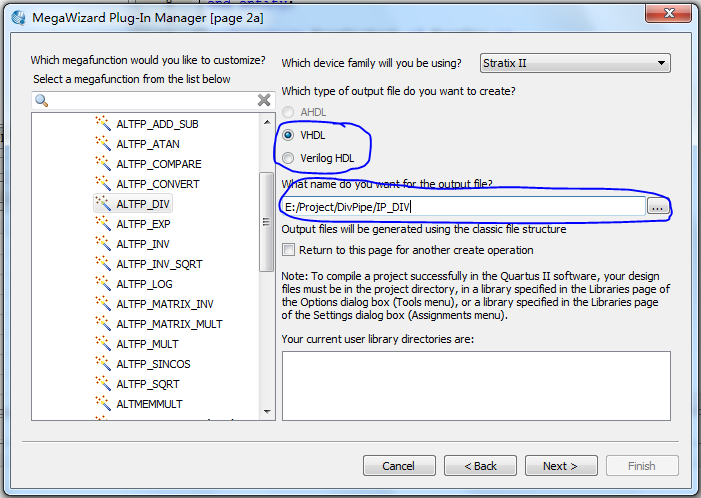The image size is (701, 498).
Task: Click the wand icon beside ALTFP_DIV
Action: click(103, 203)
